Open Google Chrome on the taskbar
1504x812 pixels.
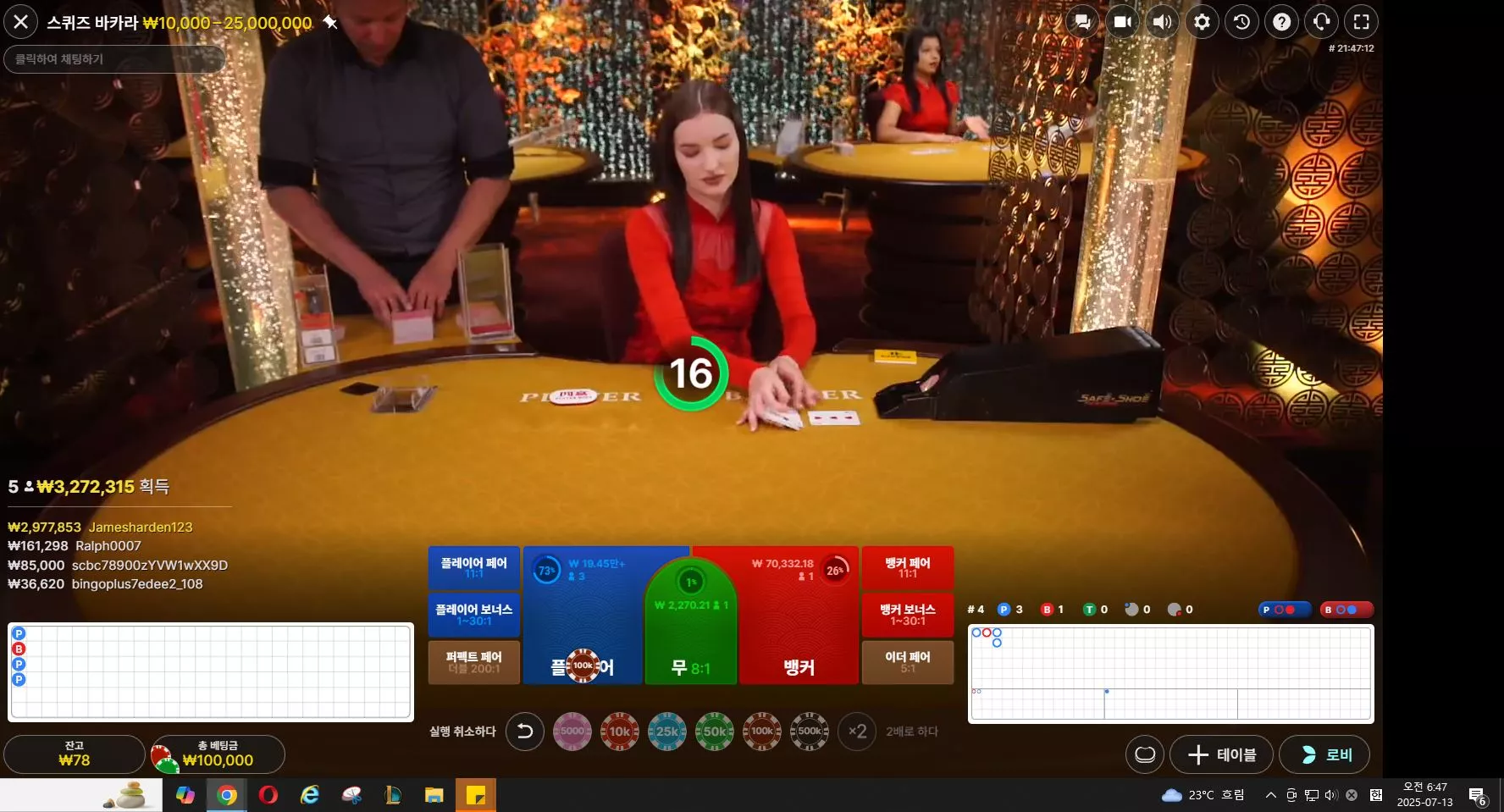pos(227,795)
